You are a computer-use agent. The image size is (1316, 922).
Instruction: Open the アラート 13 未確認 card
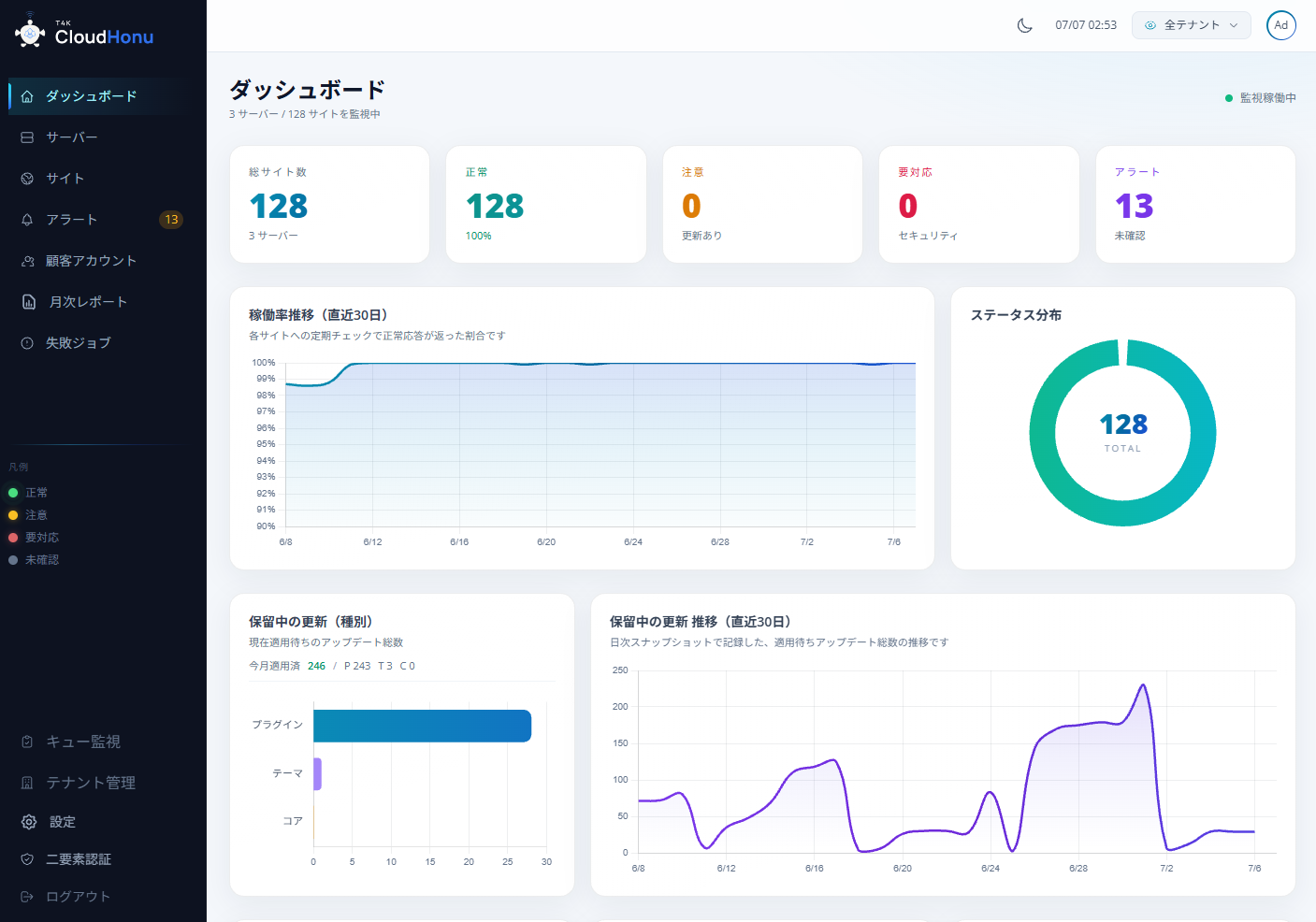1195,204
